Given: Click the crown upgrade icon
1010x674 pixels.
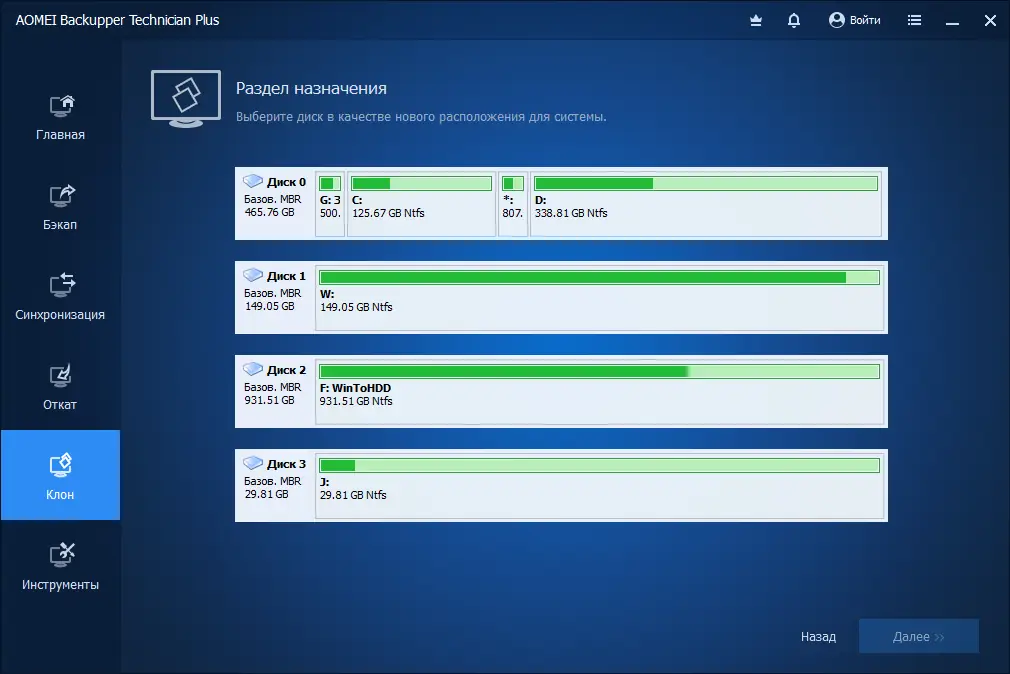Looking at the screenshot, I should 756,21.
